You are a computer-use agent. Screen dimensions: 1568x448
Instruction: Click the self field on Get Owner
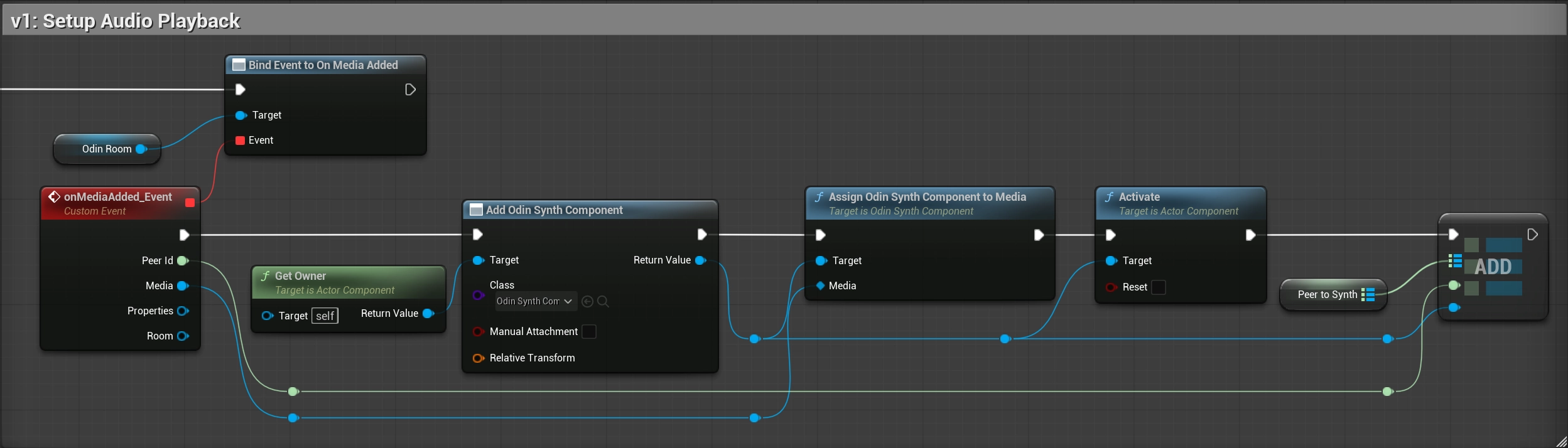click(x=325, y=316)
